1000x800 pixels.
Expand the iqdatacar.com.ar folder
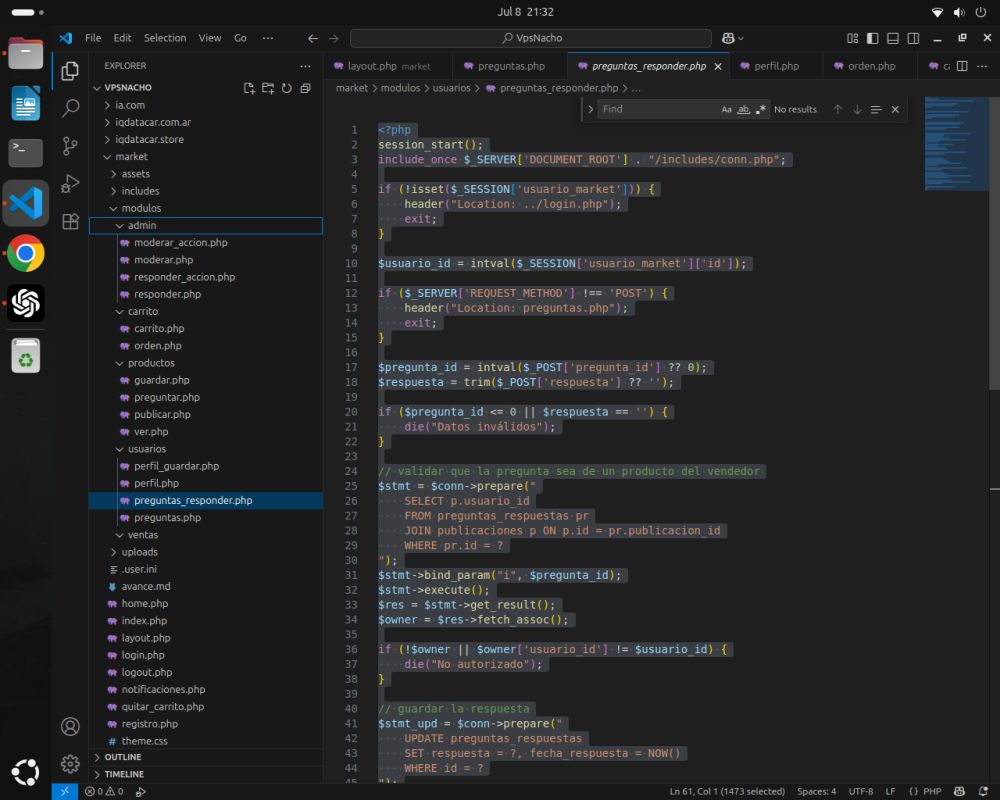[205, 122]
